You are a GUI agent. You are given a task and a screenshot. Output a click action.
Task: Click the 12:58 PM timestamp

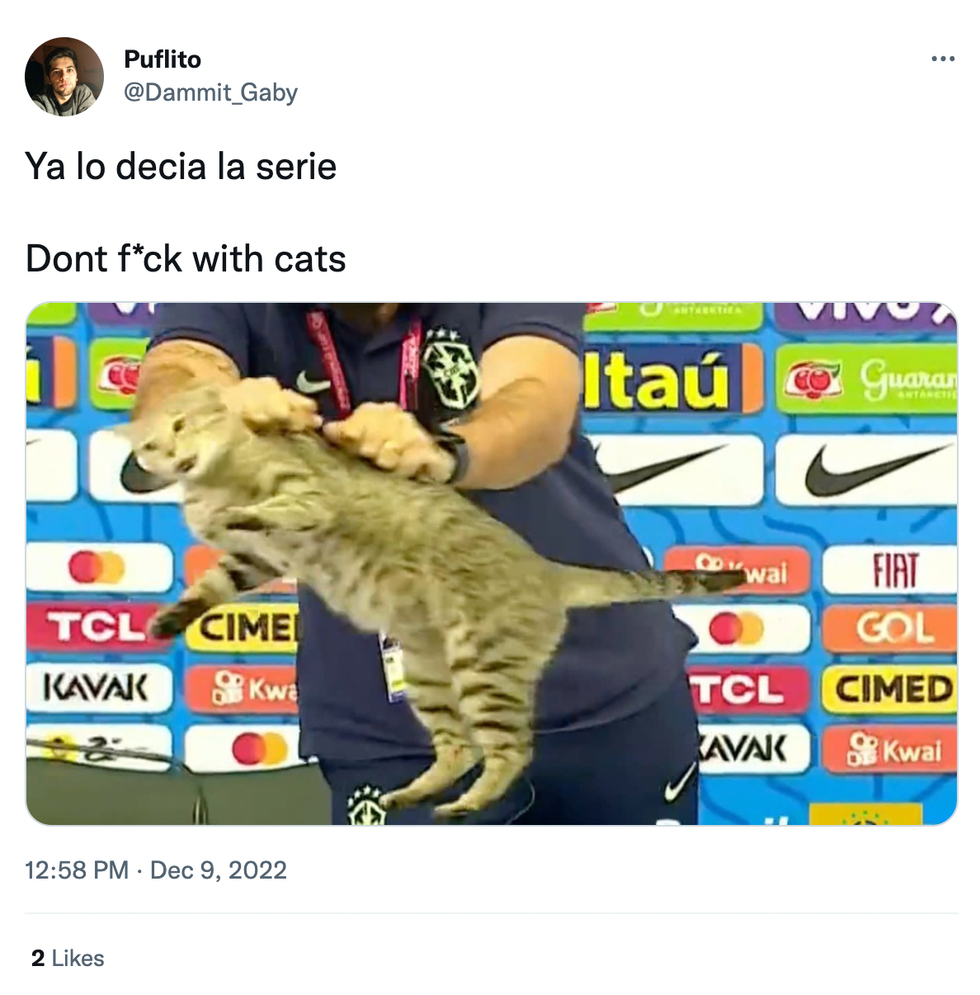point(77,870)
